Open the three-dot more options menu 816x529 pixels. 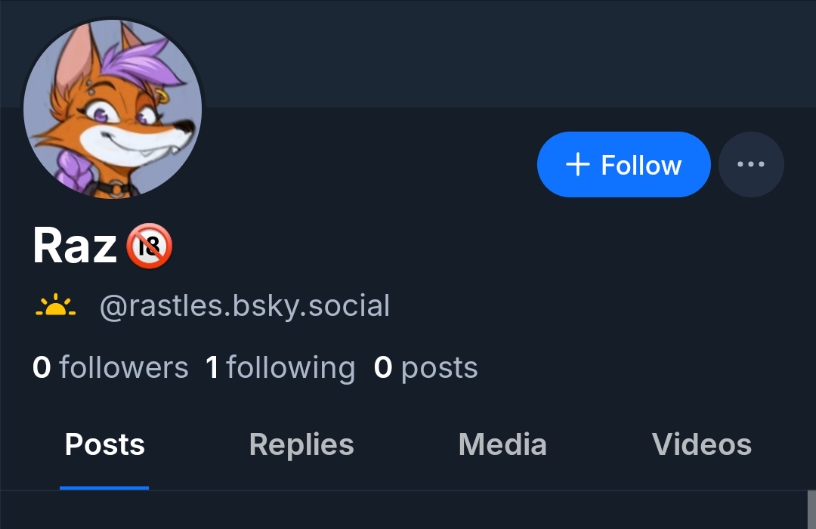(751, 165)
